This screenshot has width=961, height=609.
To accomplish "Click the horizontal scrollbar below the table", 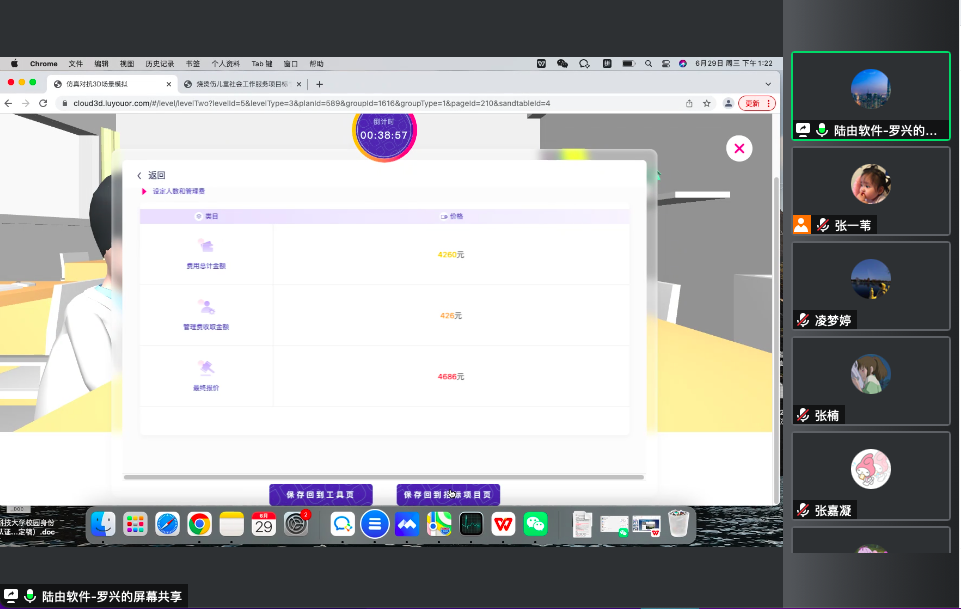I will point(383,477).
